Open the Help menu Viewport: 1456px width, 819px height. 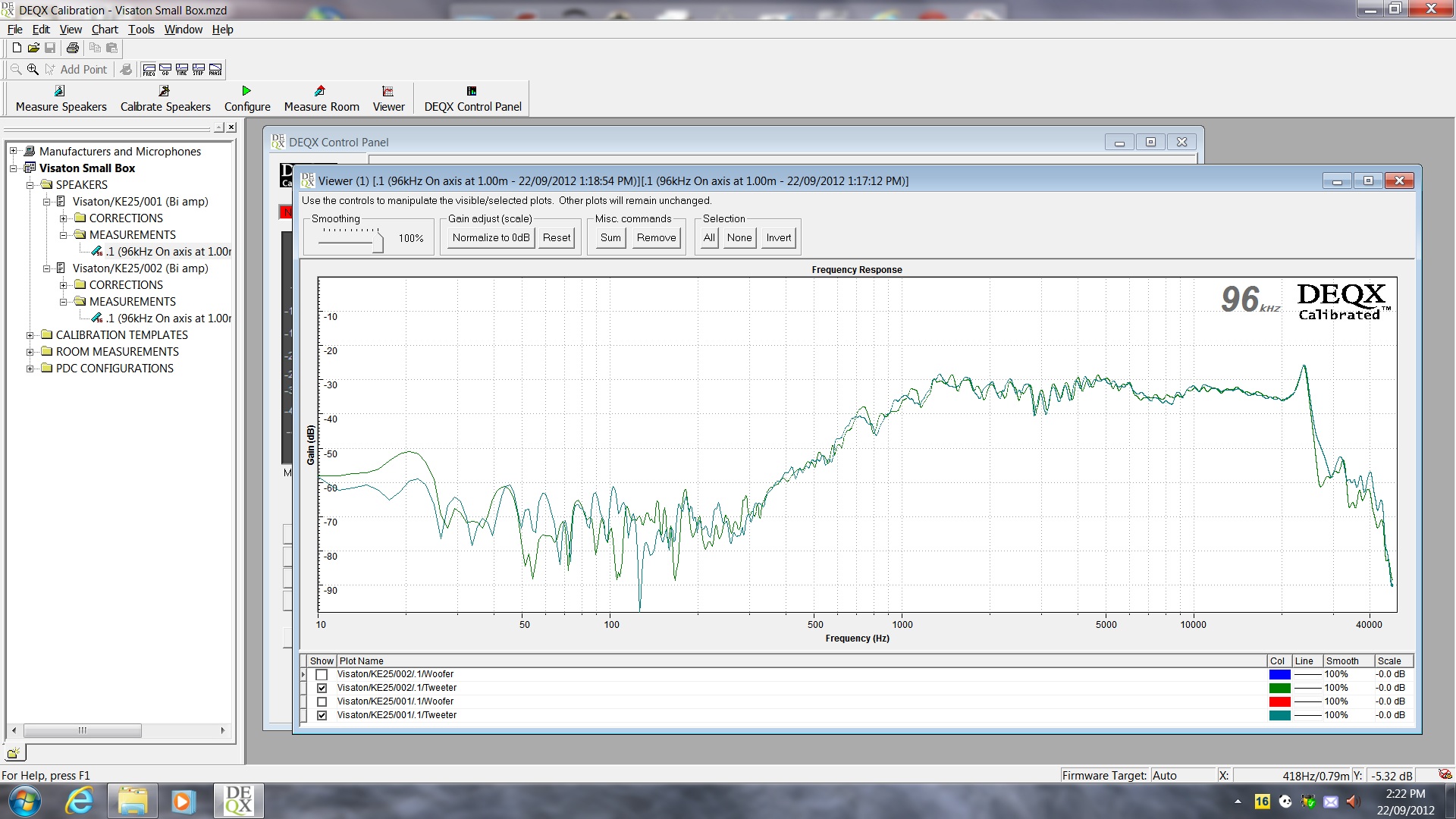point(222,30)
